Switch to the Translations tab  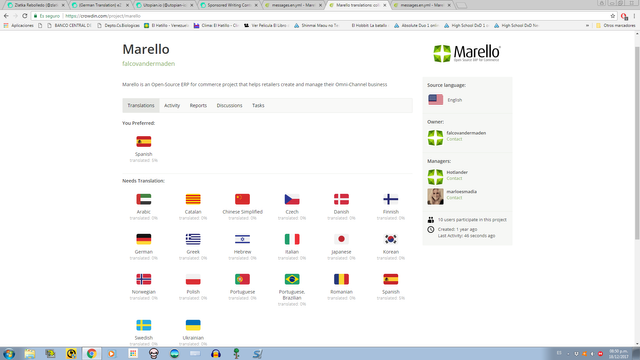pyautogui.click(x=141, y=105)
